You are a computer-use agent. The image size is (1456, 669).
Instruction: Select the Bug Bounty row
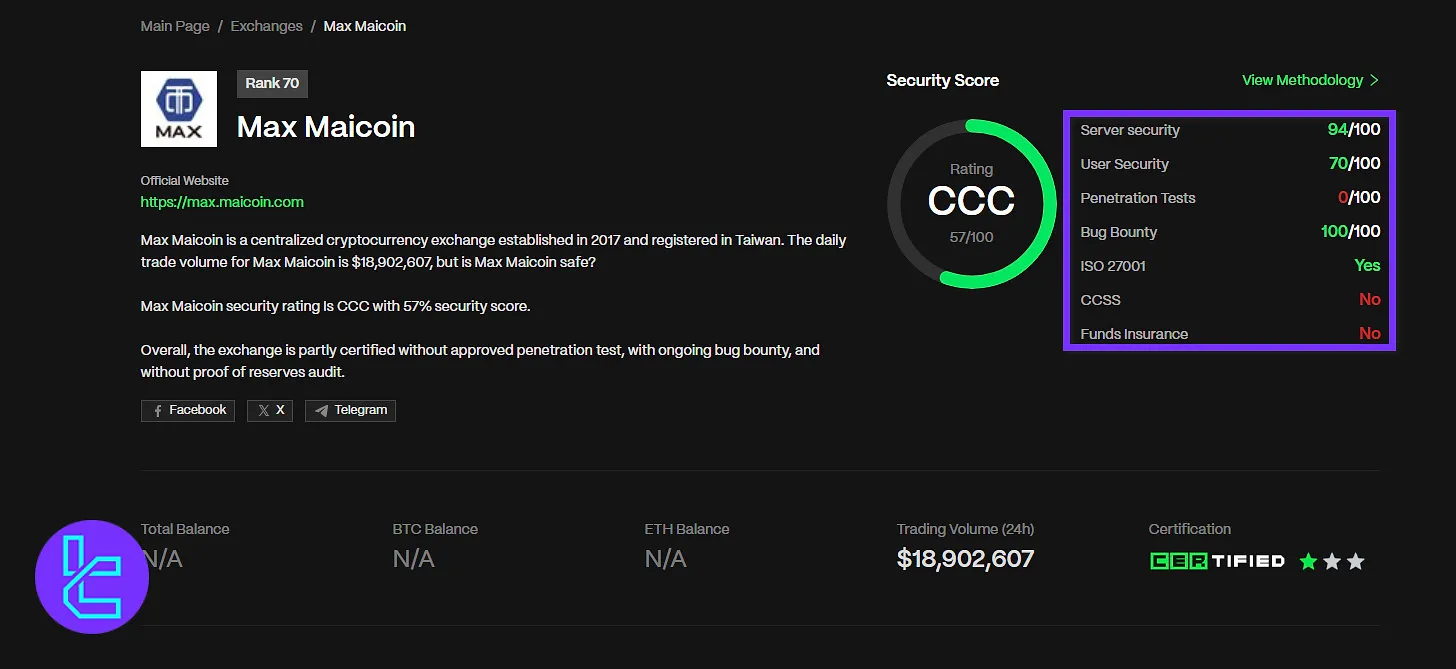(x=1230, y=232)
